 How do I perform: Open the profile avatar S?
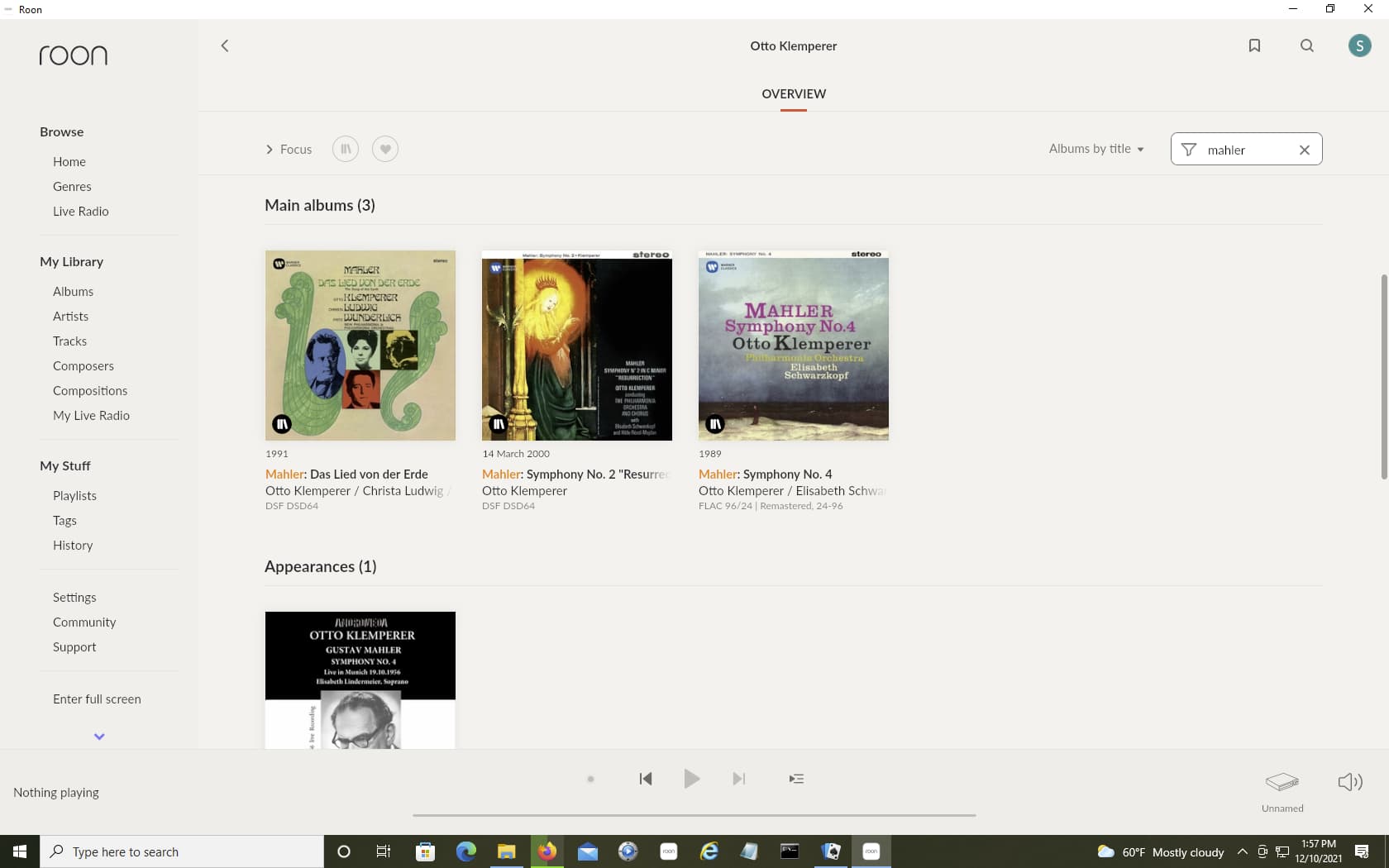1359,45
